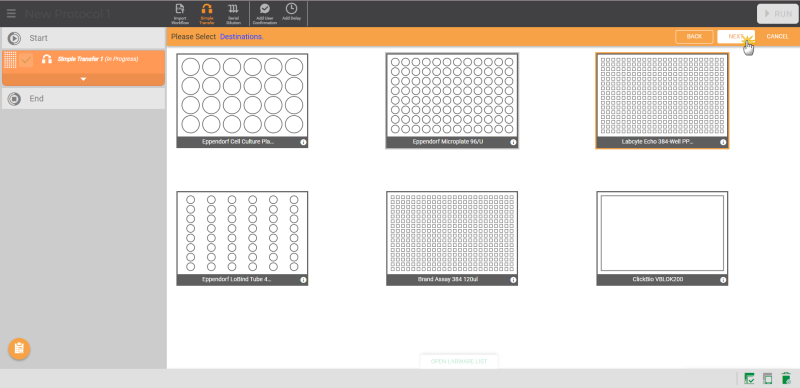Screen dimensions: 800x388
Task: Toggle the Simple Transfer 1 checkmark
Action: point(26,60)
